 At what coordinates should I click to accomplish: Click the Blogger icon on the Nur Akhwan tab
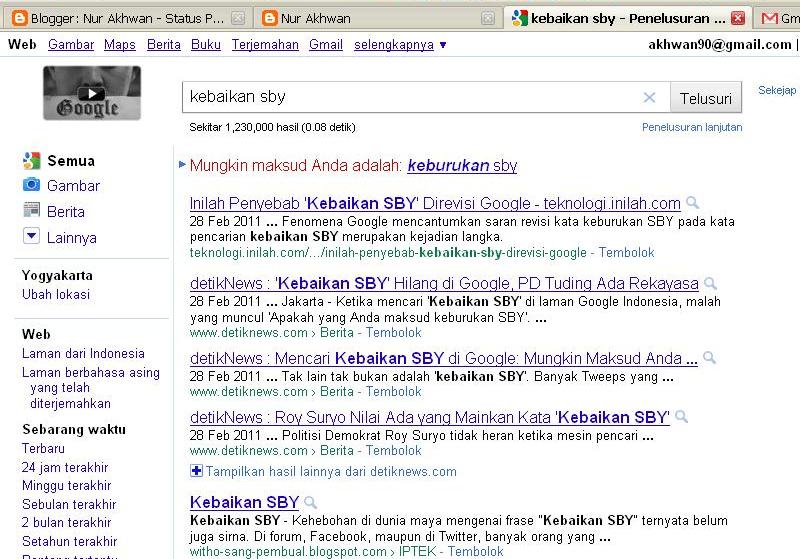pos(269,18)
